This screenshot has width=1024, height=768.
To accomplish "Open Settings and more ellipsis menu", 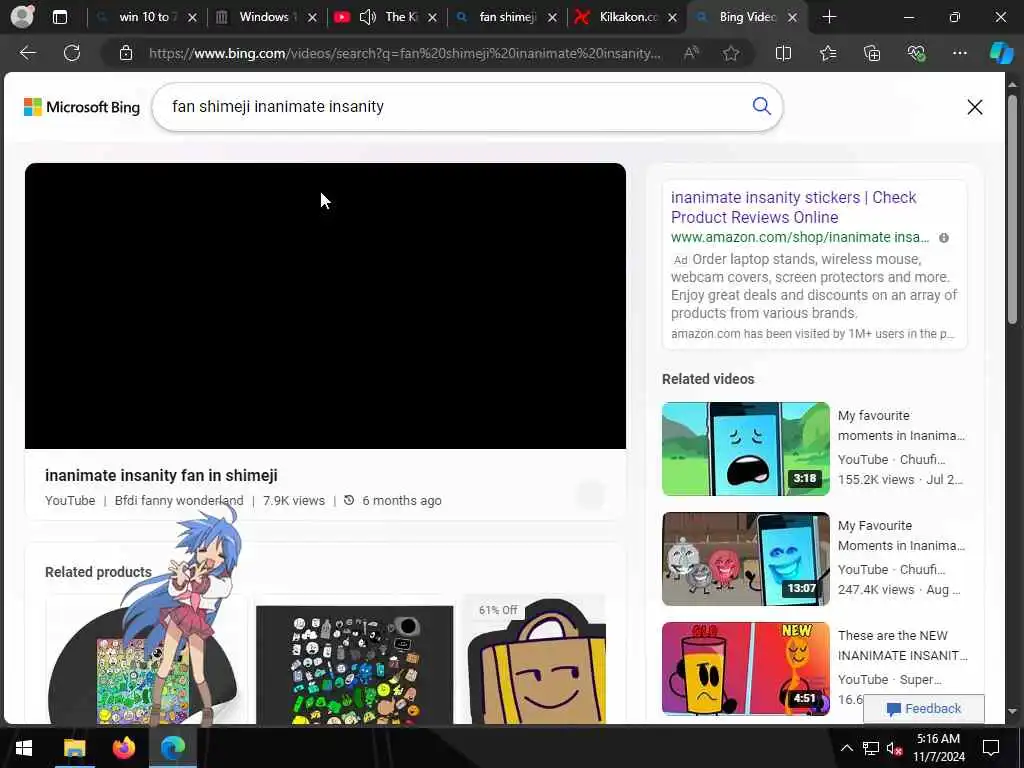I will 959,53.
